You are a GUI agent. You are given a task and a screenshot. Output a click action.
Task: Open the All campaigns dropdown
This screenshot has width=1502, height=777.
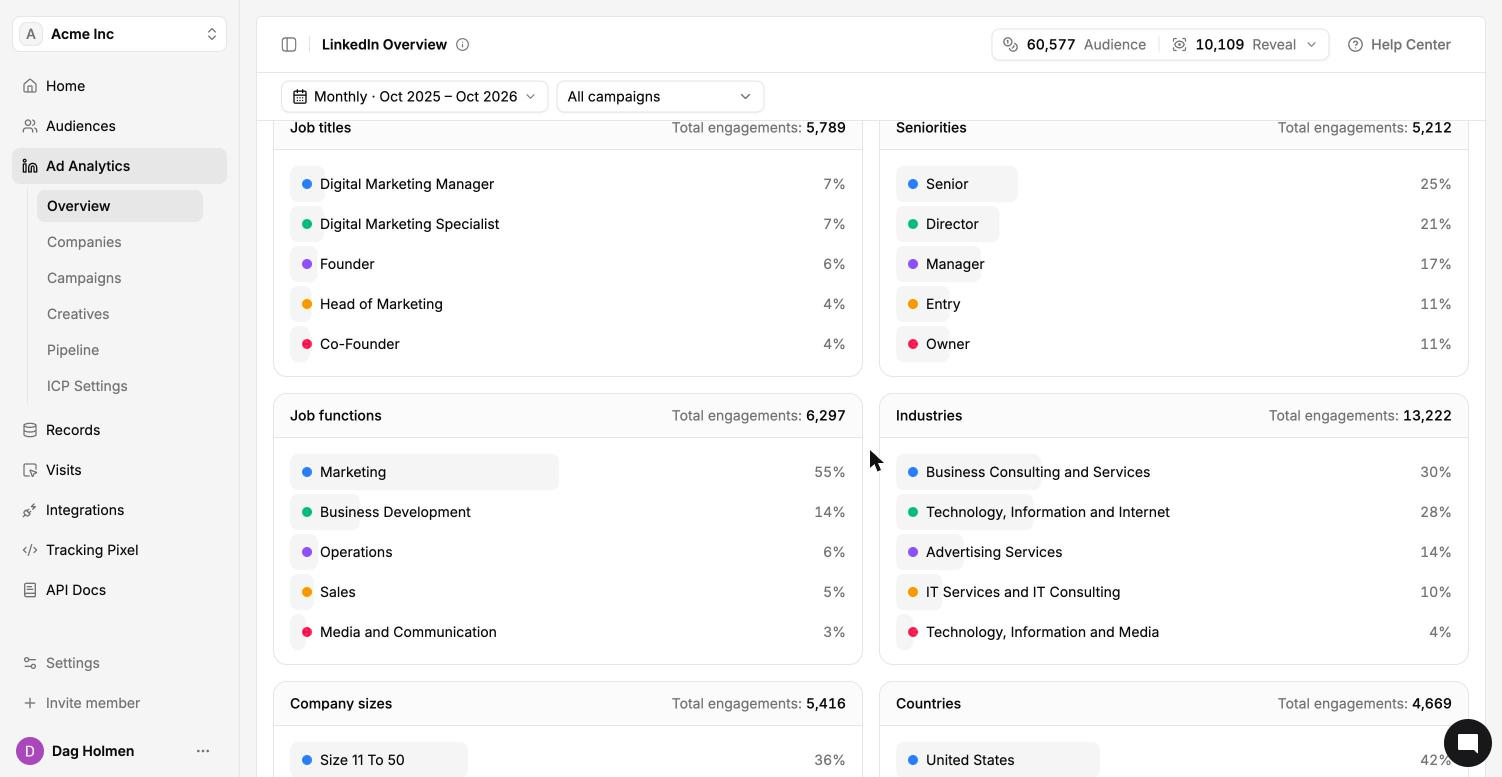click(x=660, y=96)
